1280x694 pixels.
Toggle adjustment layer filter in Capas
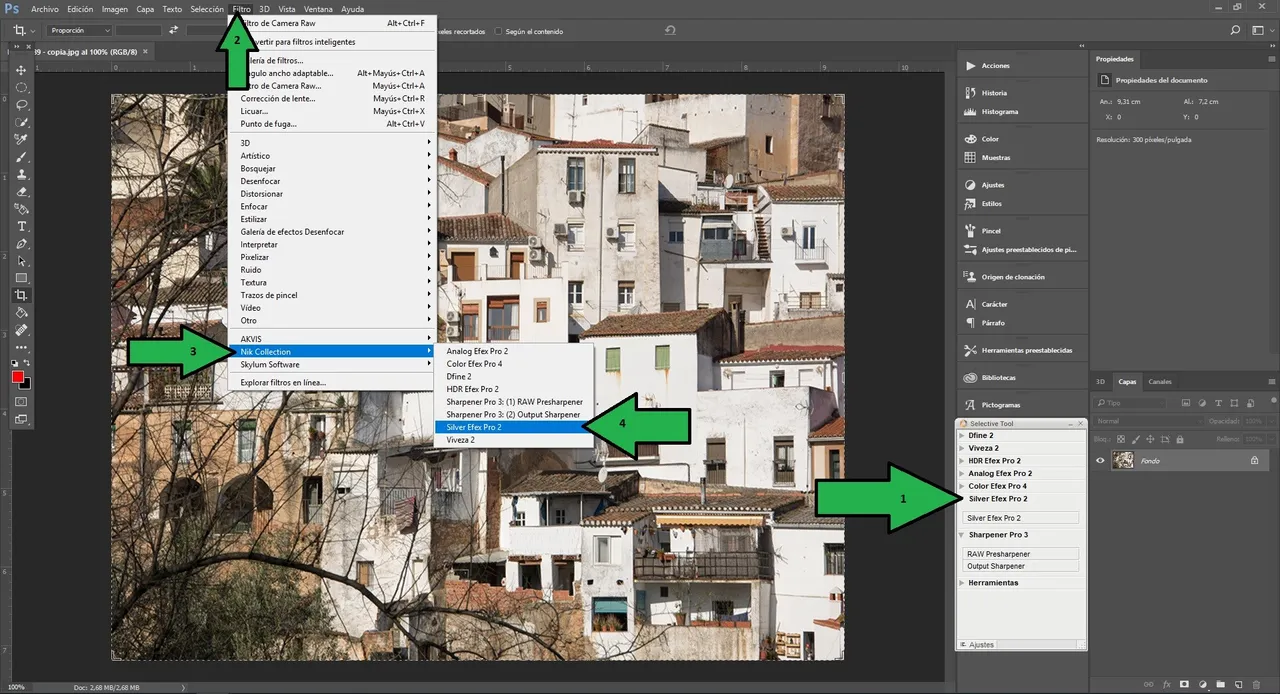[x=1201, y=403]
